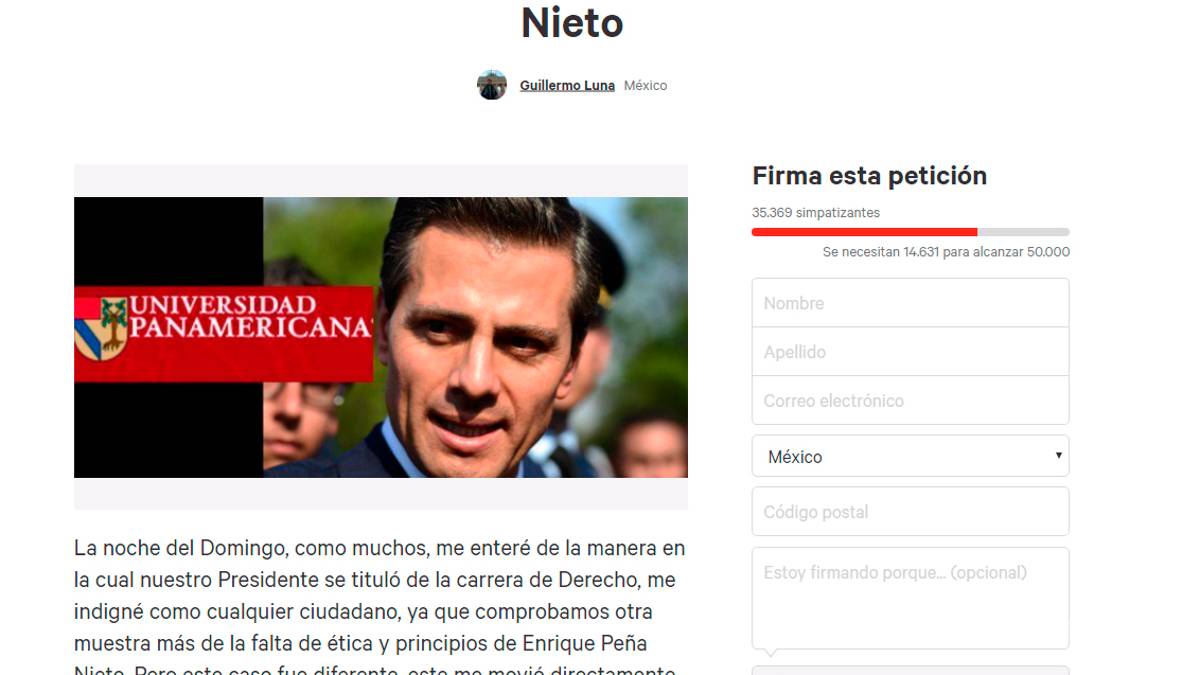1200x675 pixels.
Task: Click the red filled part of the progress bar
Action: [864, 232]
